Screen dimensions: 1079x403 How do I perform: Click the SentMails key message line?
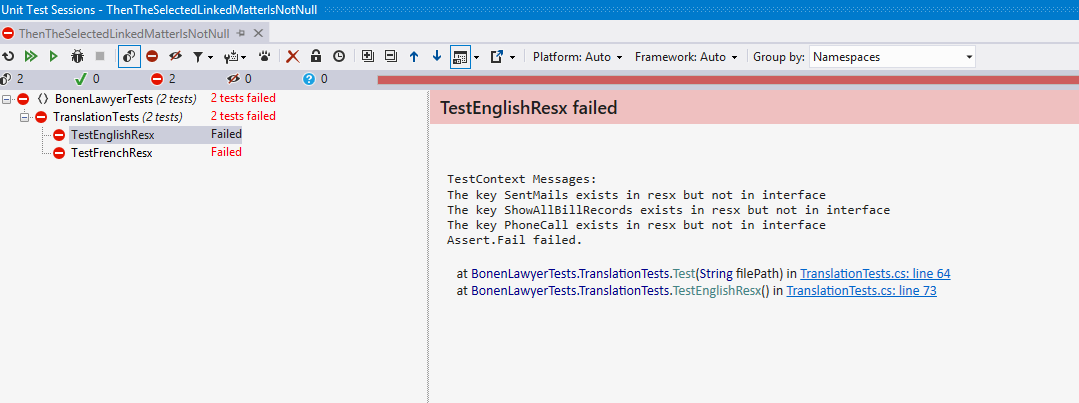tap(637, 195)
